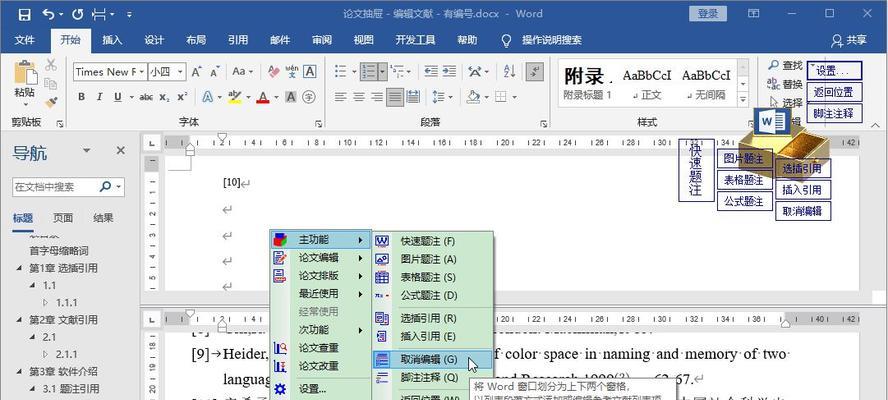The width and height of the screenshot is (888, 400).
Task: Toggle underline formatting
Action: pyautogui.click(x=118, y=97)
